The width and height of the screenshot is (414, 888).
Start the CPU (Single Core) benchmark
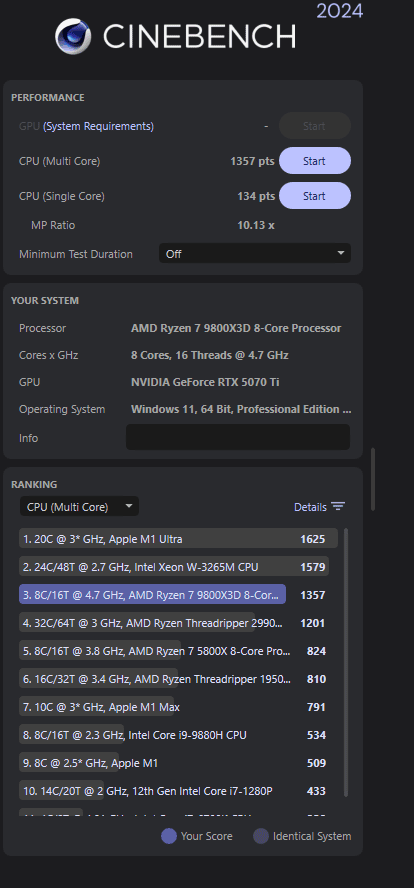tap(315, 196)
